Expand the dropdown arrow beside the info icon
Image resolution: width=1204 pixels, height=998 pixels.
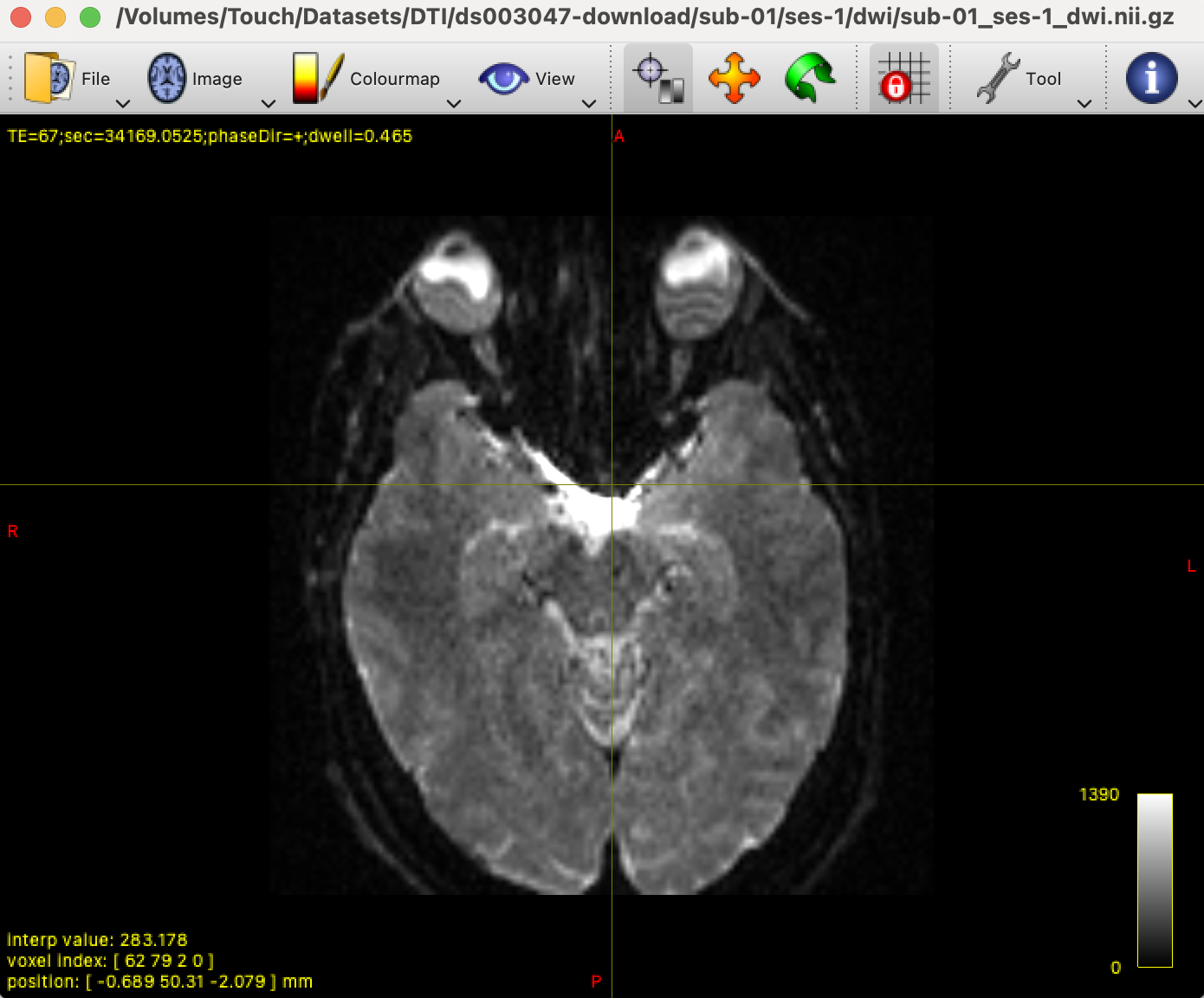pos(1194,103)
